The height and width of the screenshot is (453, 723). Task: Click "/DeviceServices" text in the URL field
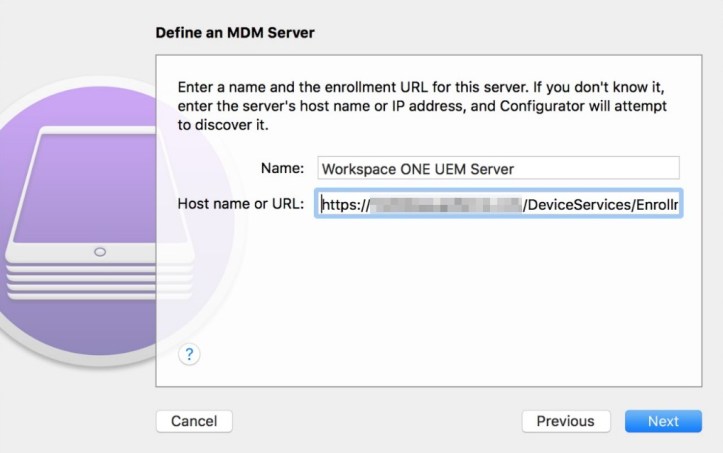point(576,205)
